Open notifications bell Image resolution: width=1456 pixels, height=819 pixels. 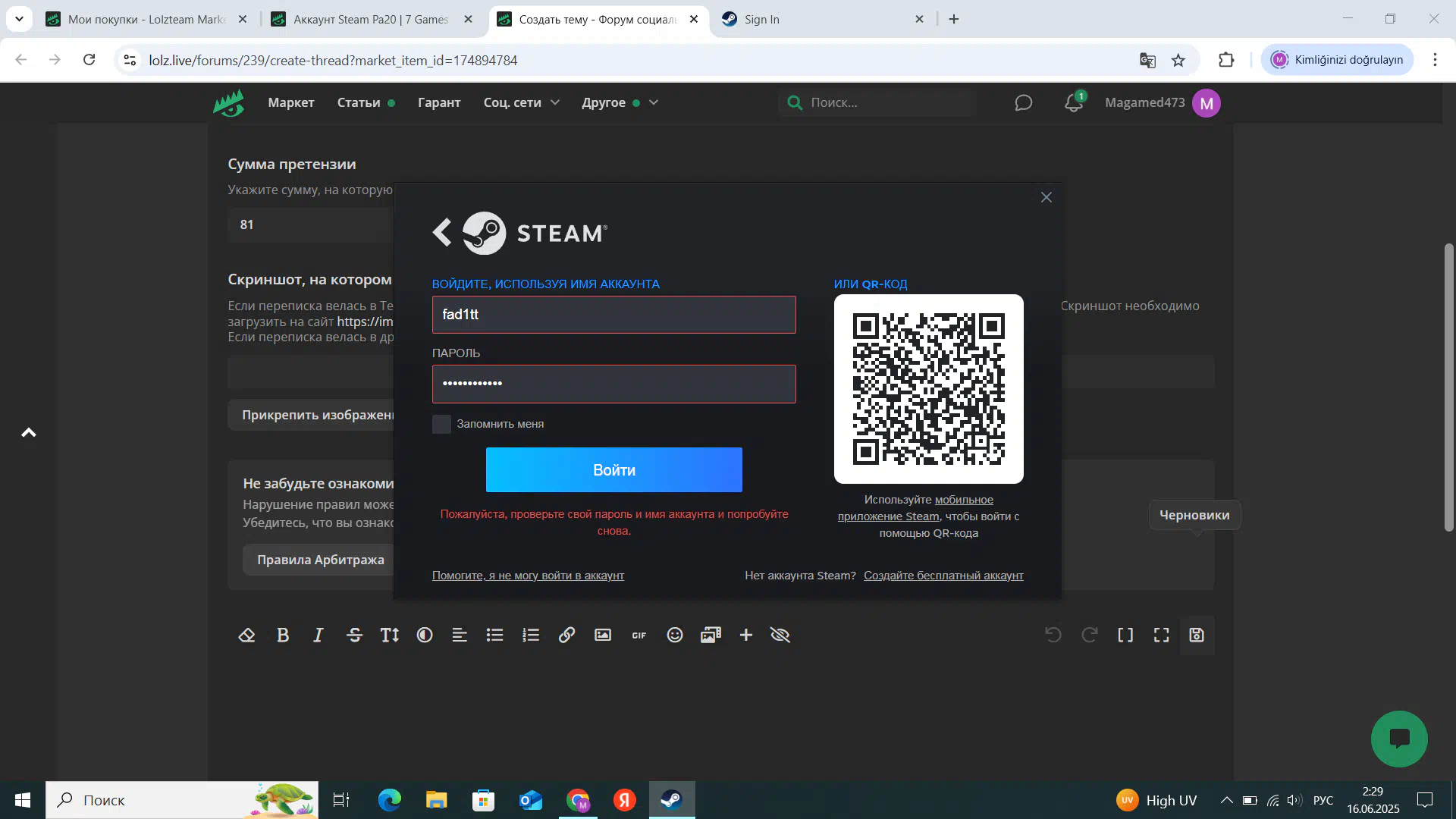(x=1074, y=102)
